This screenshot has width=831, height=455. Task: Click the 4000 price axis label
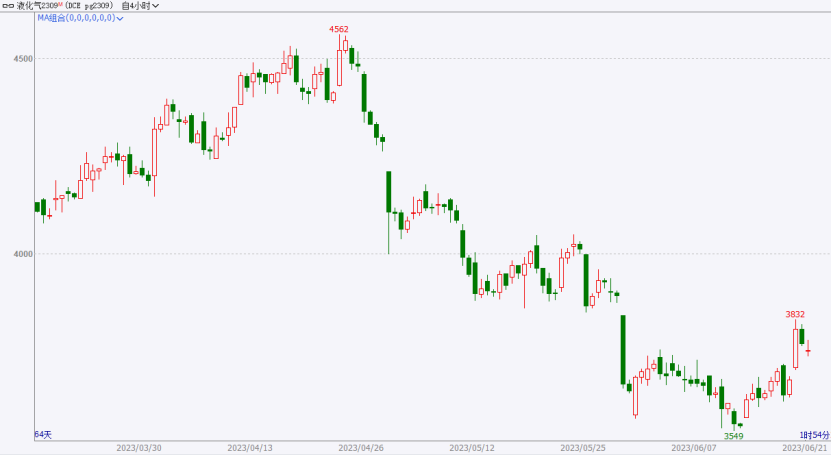[x=20, y=254]
